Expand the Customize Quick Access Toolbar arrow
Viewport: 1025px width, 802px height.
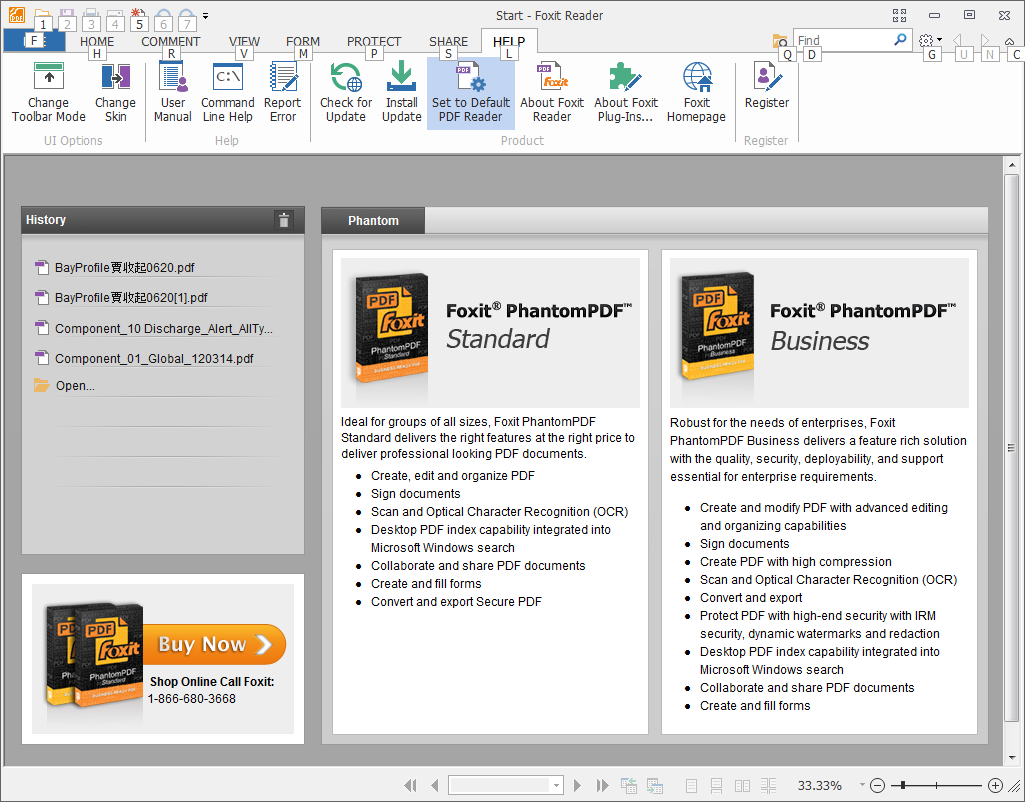click(205, 16)
